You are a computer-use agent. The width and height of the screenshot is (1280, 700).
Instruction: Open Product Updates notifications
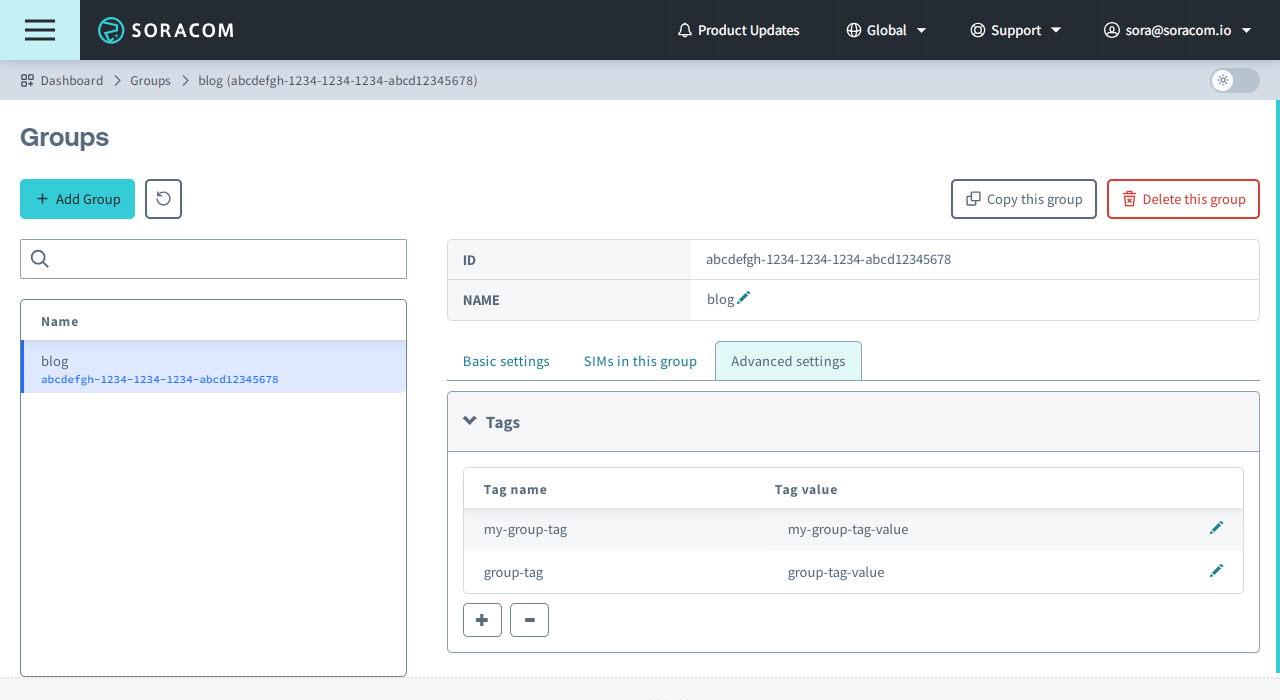[x=738, y=30]
